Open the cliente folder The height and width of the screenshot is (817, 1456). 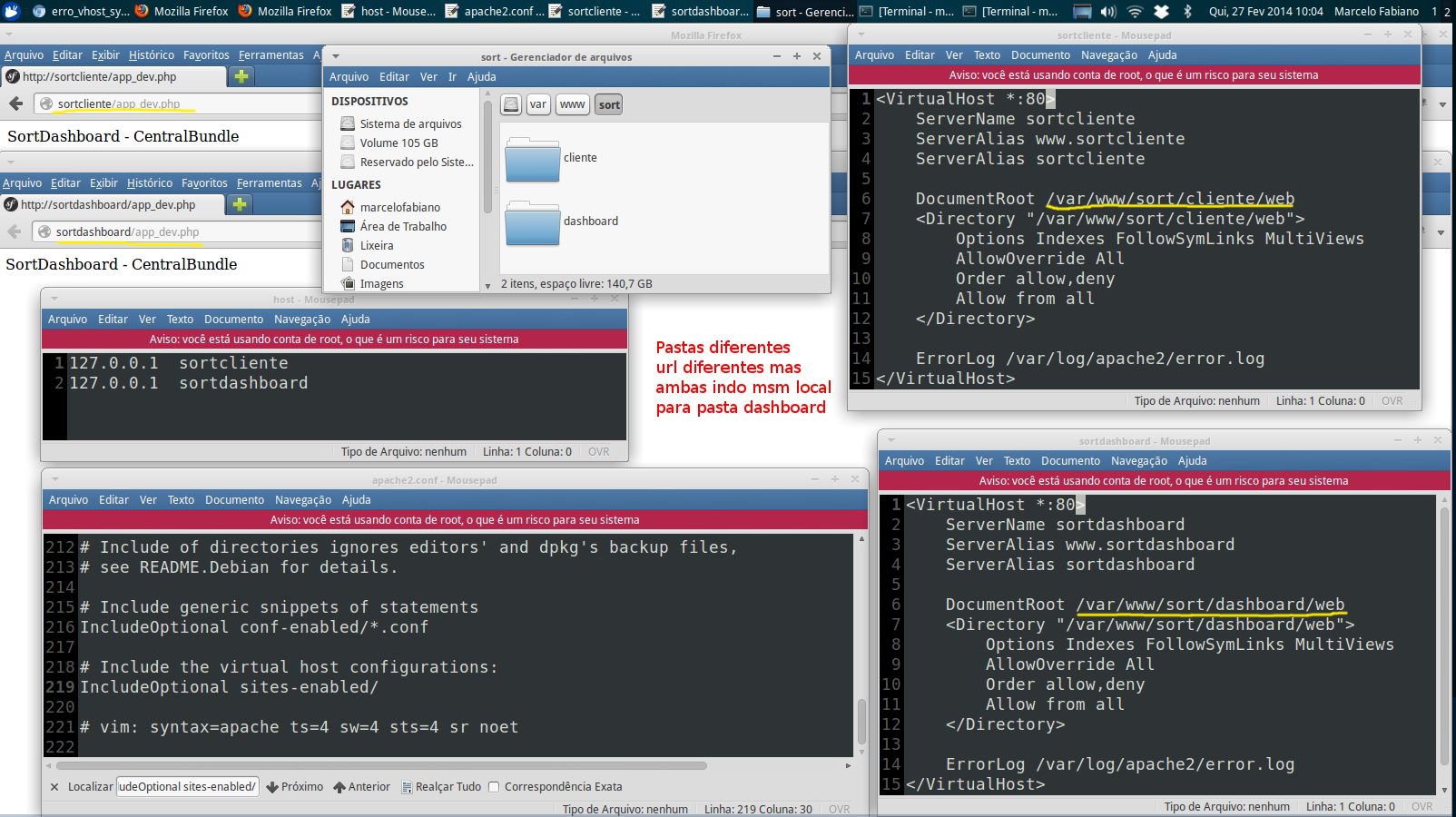click(x=533, y=158)
